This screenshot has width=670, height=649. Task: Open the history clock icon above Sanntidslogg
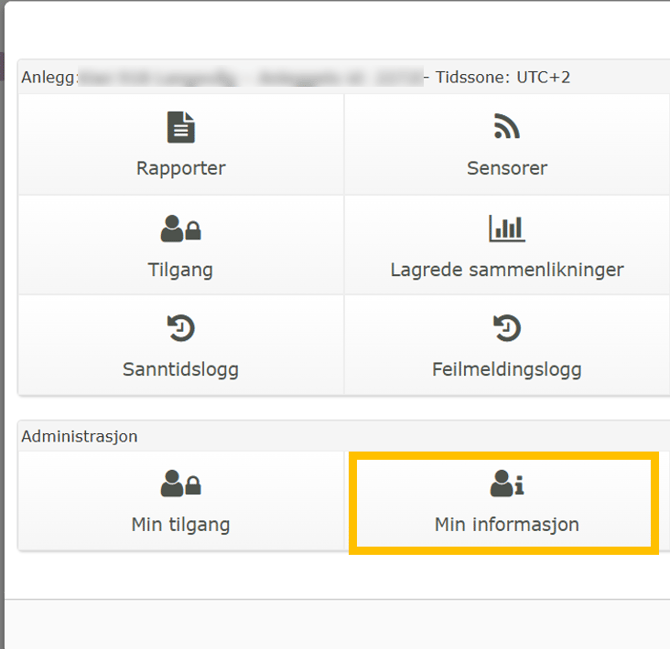181,328
